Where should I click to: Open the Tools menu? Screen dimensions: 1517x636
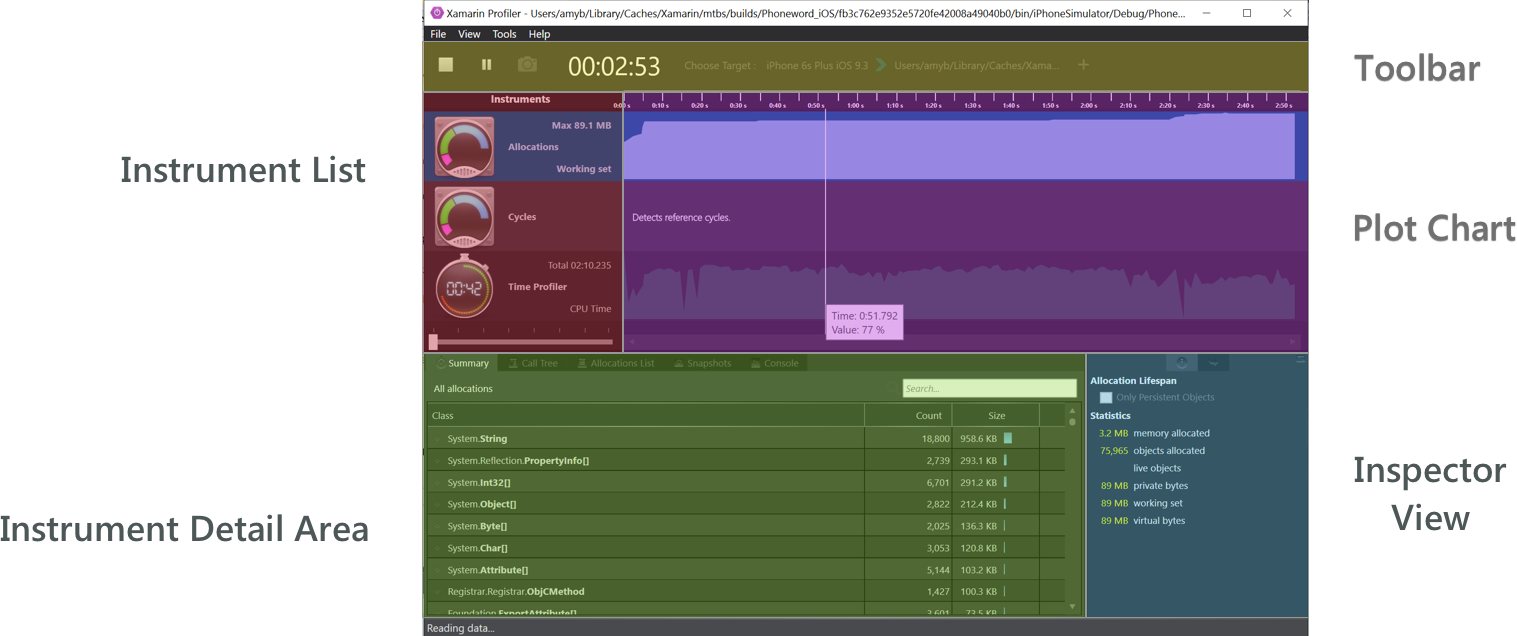click(504, 34)
